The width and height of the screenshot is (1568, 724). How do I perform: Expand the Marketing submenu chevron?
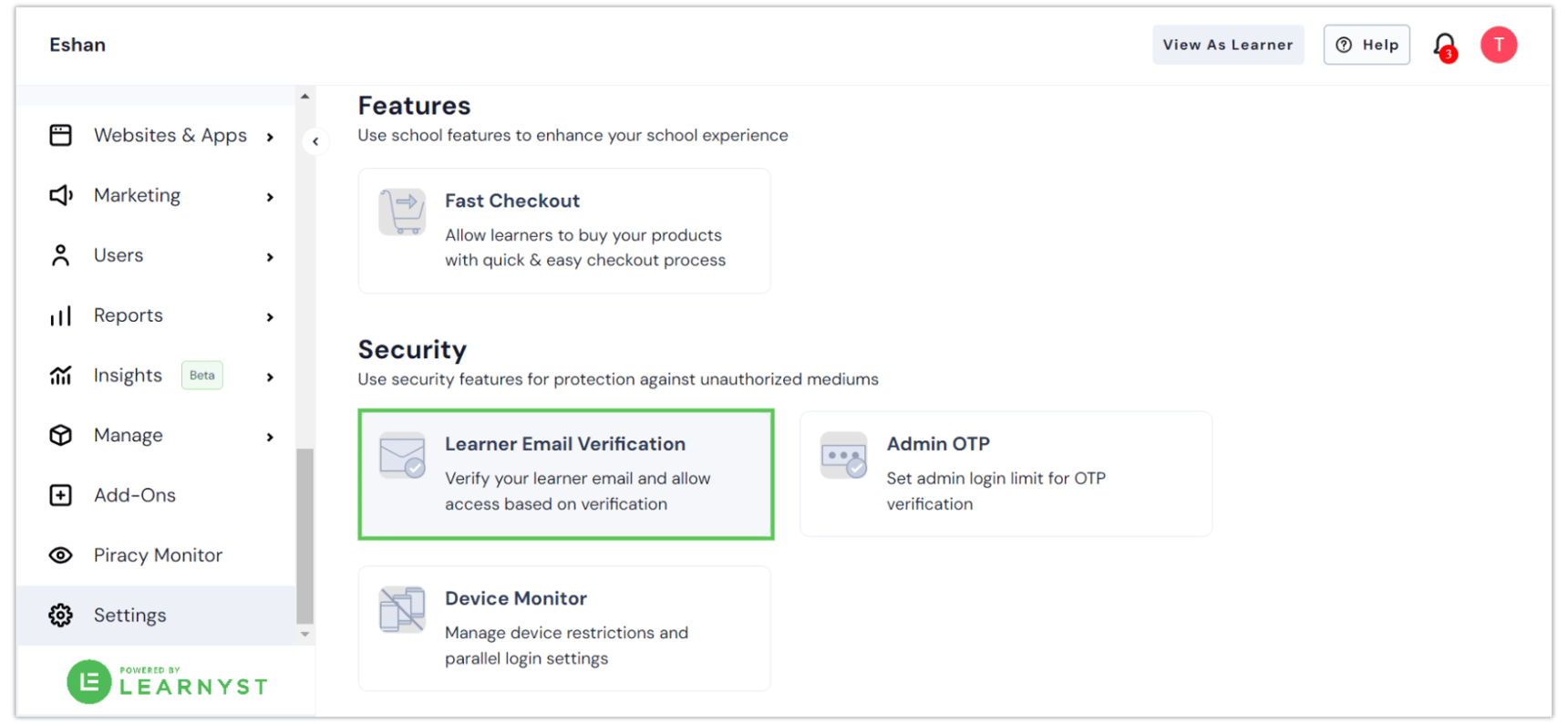point(270,195)
